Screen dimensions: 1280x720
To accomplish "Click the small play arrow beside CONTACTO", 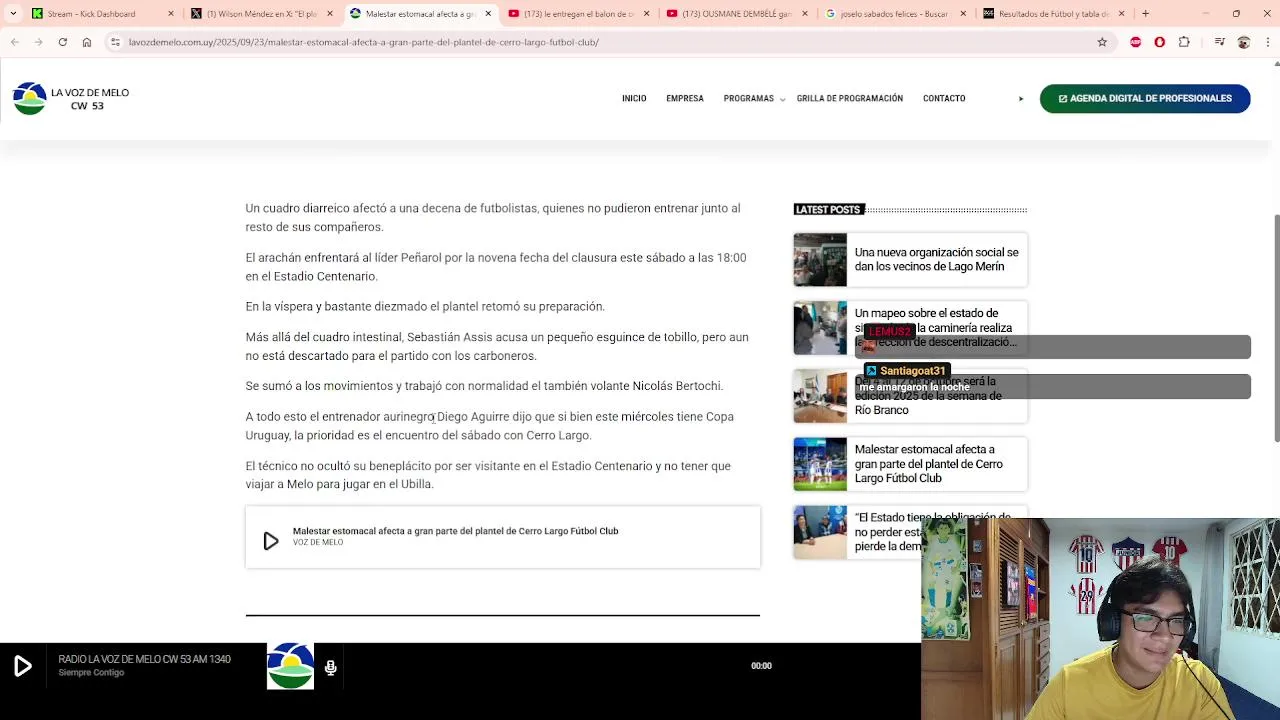I will [1021, 99].
